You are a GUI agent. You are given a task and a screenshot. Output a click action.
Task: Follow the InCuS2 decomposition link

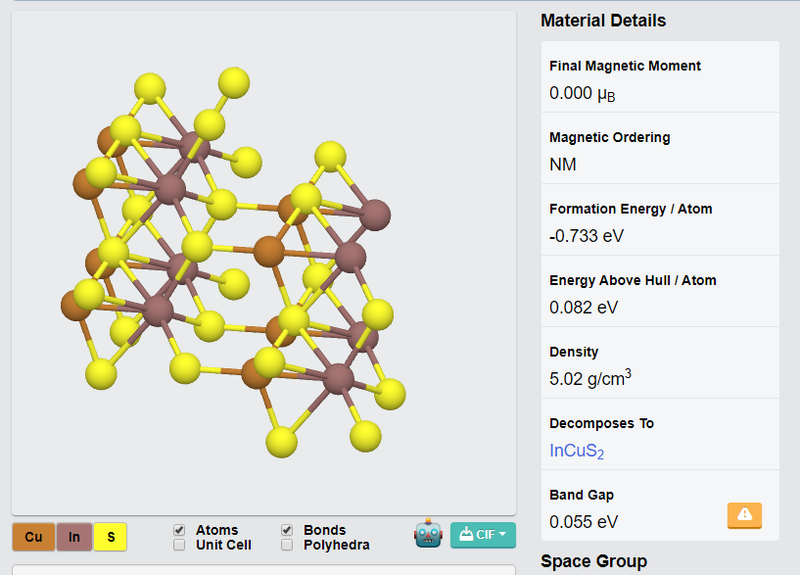coord(577,451)
